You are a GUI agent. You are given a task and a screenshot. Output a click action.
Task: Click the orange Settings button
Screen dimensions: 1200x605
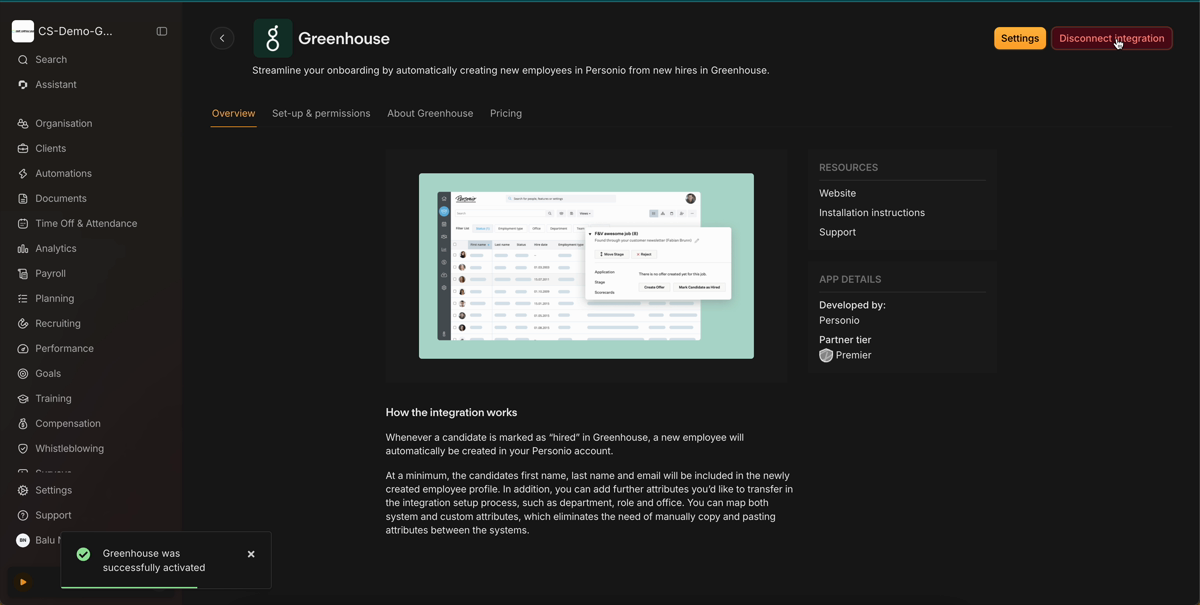point(1020,38)
